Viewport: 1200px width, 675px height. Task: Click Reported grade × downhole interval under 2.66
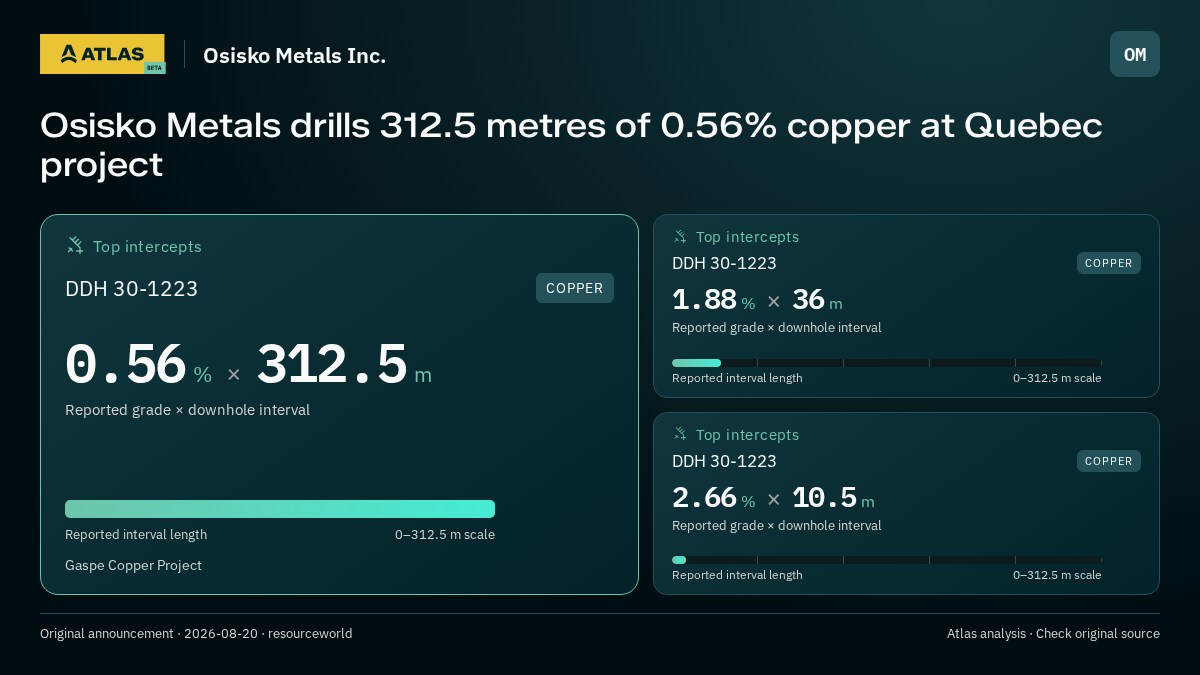tap(777, 525)
